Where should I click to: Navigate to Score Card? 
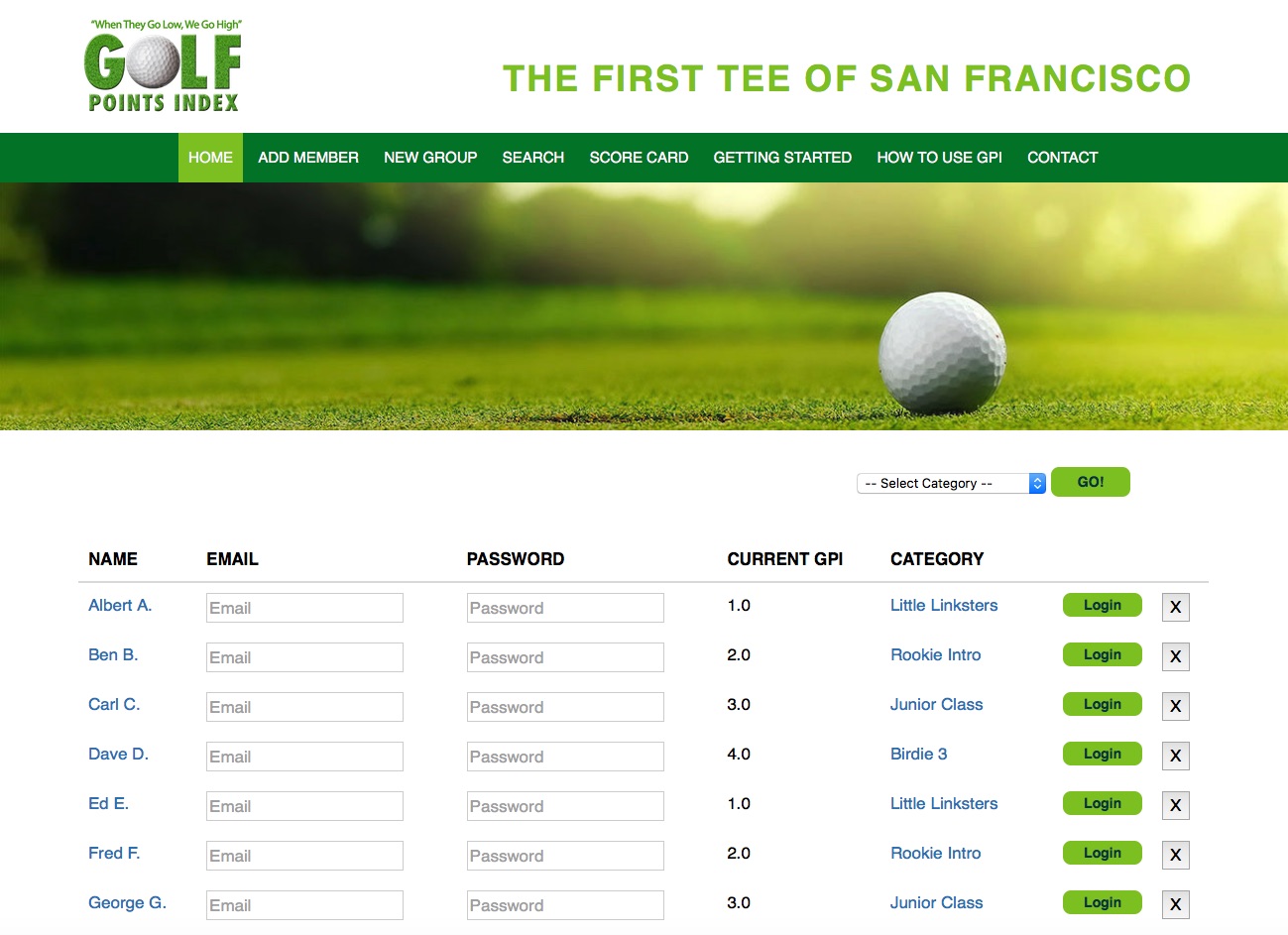[x=639, y=158]
